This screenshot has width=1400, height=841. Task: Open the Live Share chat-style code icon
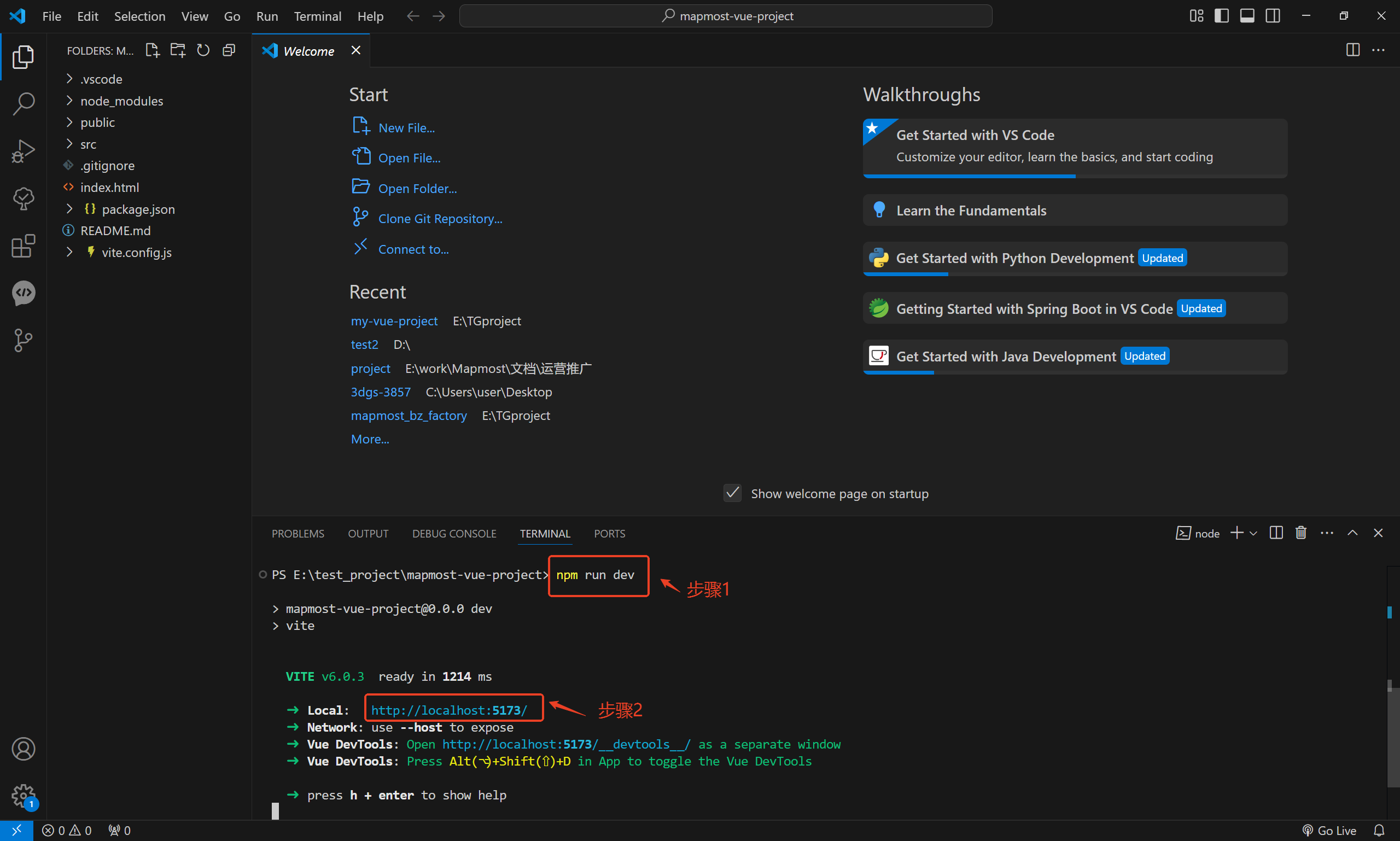(x=23, y=293)
